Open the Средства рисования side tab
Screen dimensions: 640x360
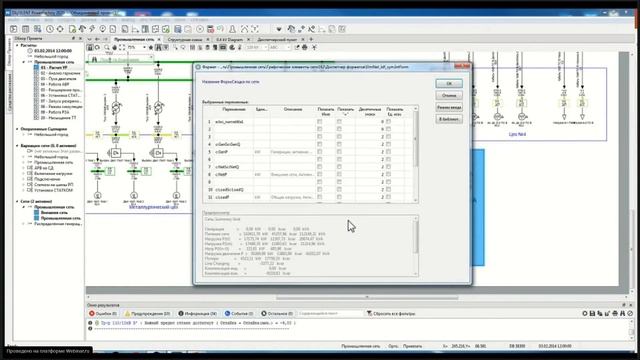[9, 92]
